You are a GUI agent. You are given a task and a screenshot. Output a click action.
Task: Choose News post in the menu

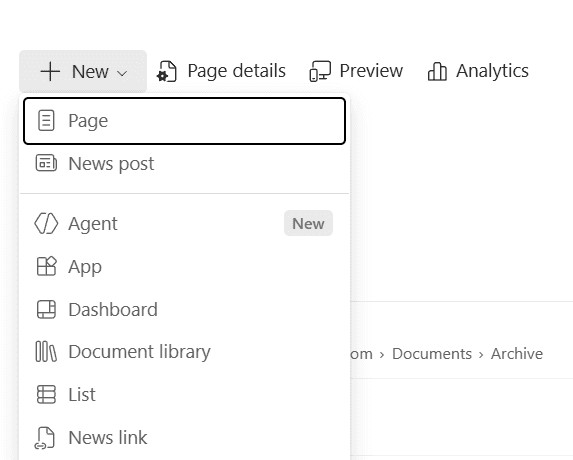[x=185, y=163]
